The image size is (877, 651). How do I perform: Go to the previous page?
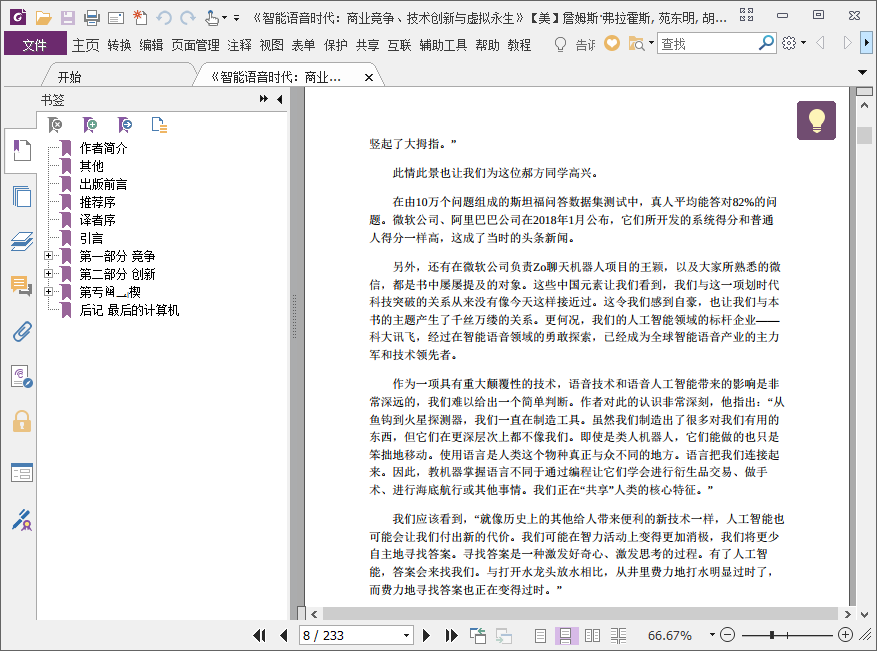click(x=284, y=635)
